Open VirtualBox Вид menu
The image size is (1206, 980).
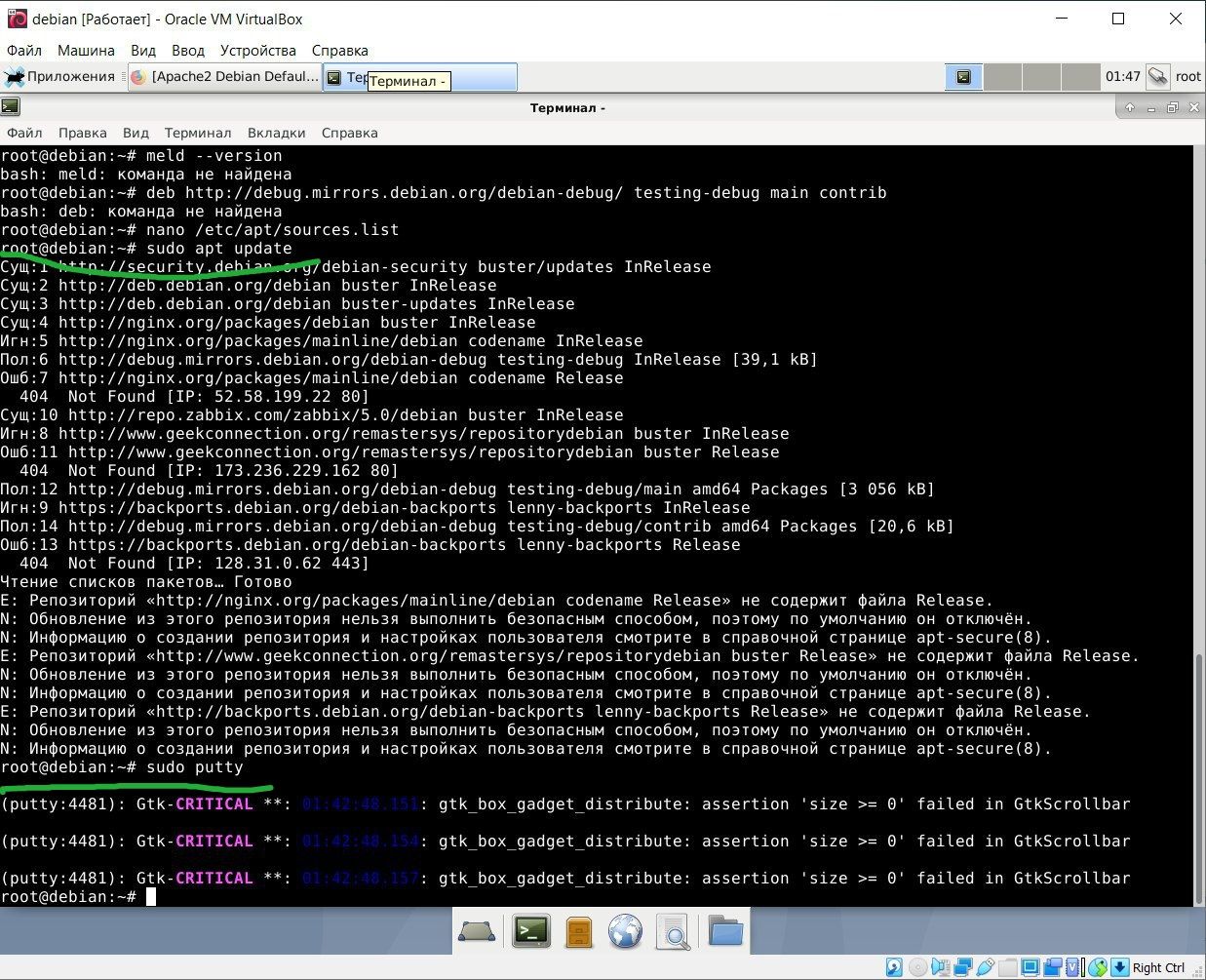tap(143, 50)
